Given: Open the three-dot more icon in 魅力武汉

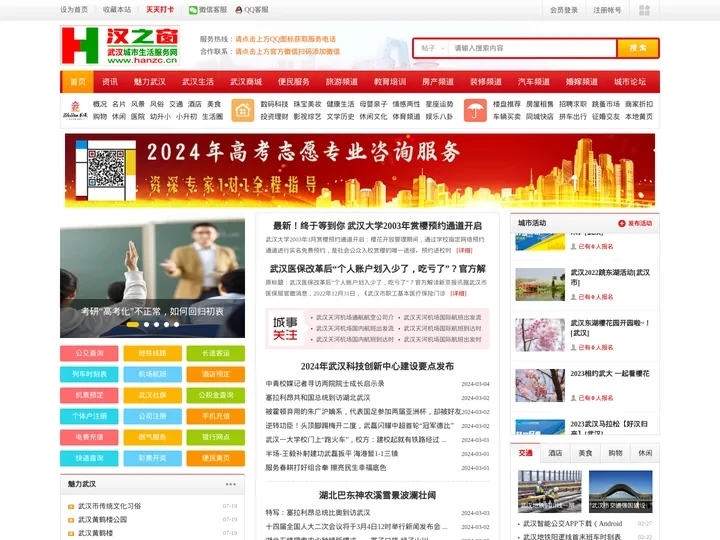Looking at the screenshot, I should click(231, 484).
